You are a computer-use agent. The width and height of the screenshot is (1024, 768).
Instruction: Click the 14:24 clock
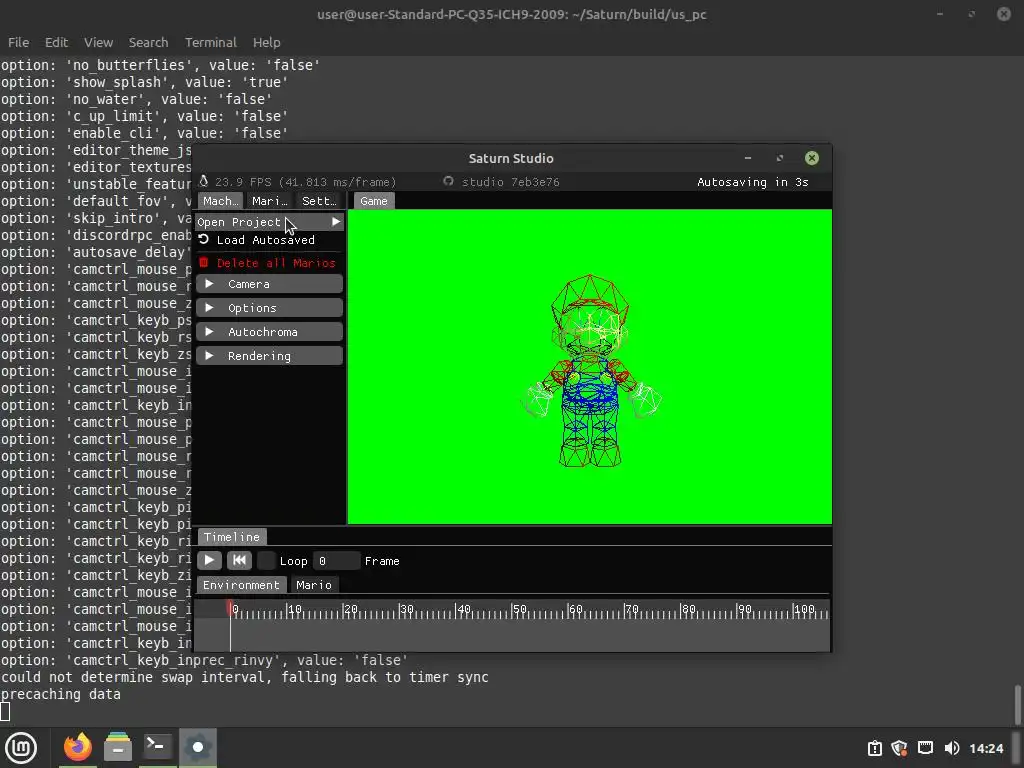[x=986, y=748]
